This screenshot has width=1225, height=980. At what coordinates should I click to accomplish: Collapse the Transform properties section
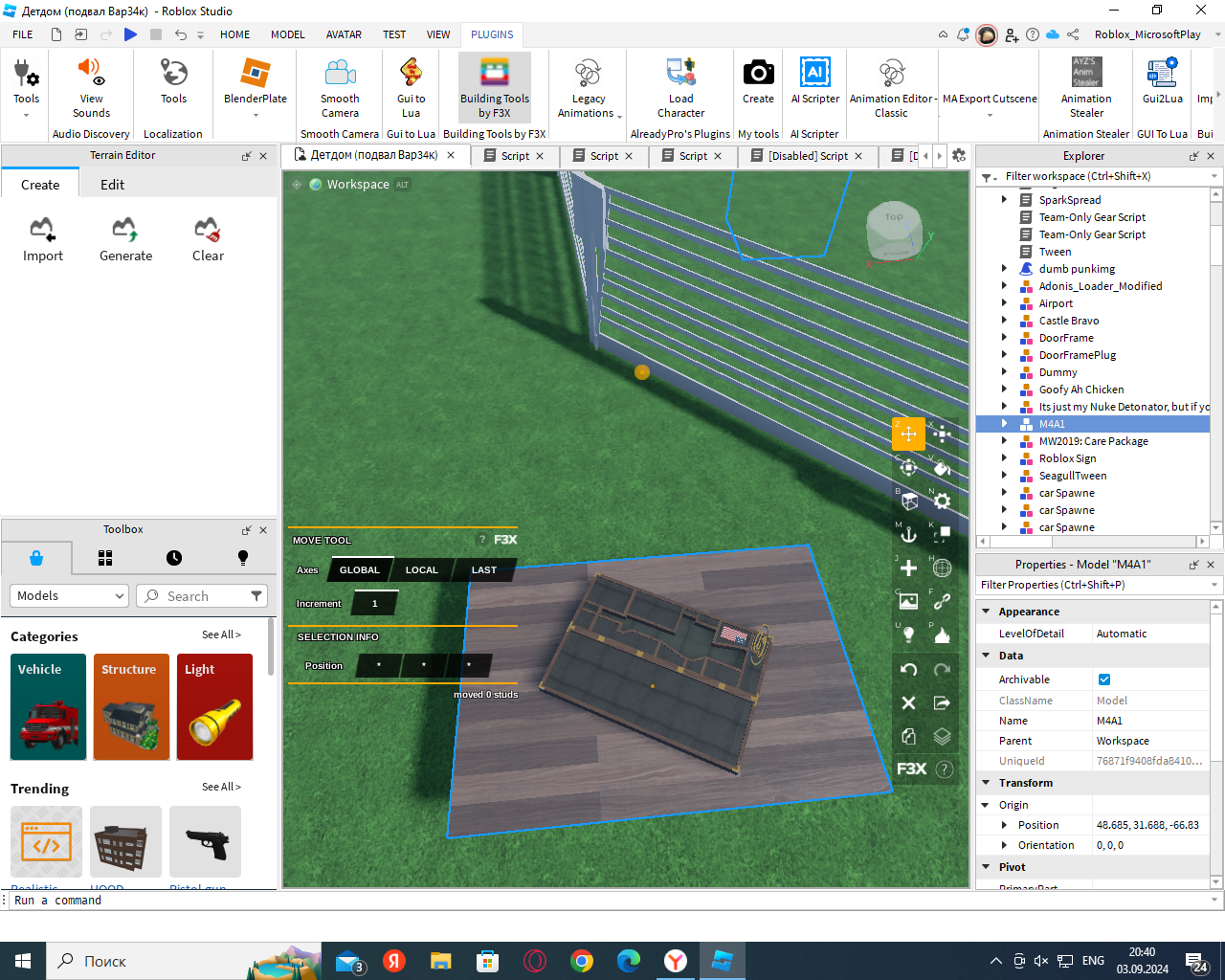[x=986, y=782]
